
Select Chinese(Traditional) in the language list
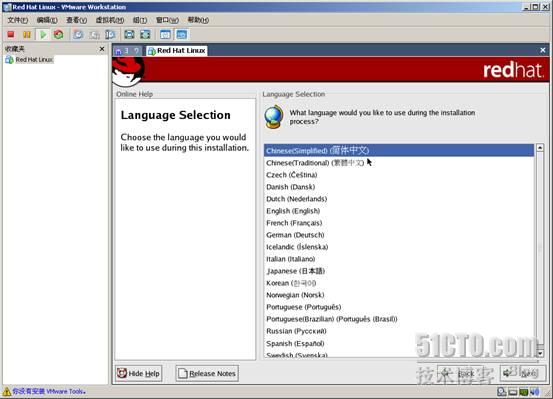pos(399,163)
